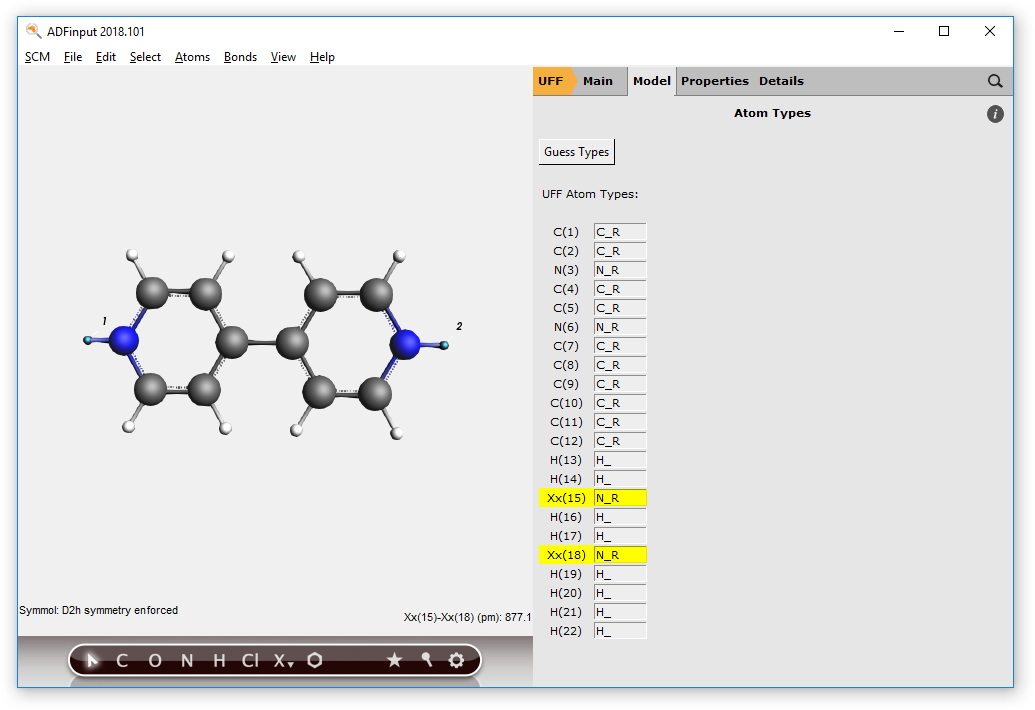
Task: Select the right blue nitrogen atom
Action: tap(405, 344)
